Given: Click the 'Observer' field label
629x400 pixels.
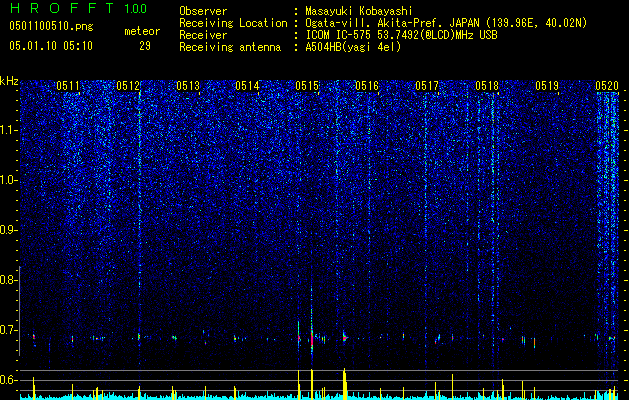Looking at the screenshot, I should coord(203,11).
